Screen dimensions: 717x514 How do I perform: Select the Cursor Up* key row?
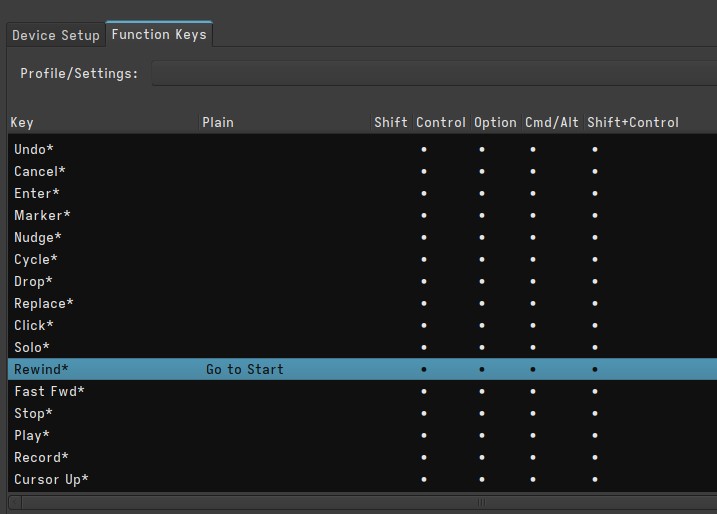click(51, 479)
